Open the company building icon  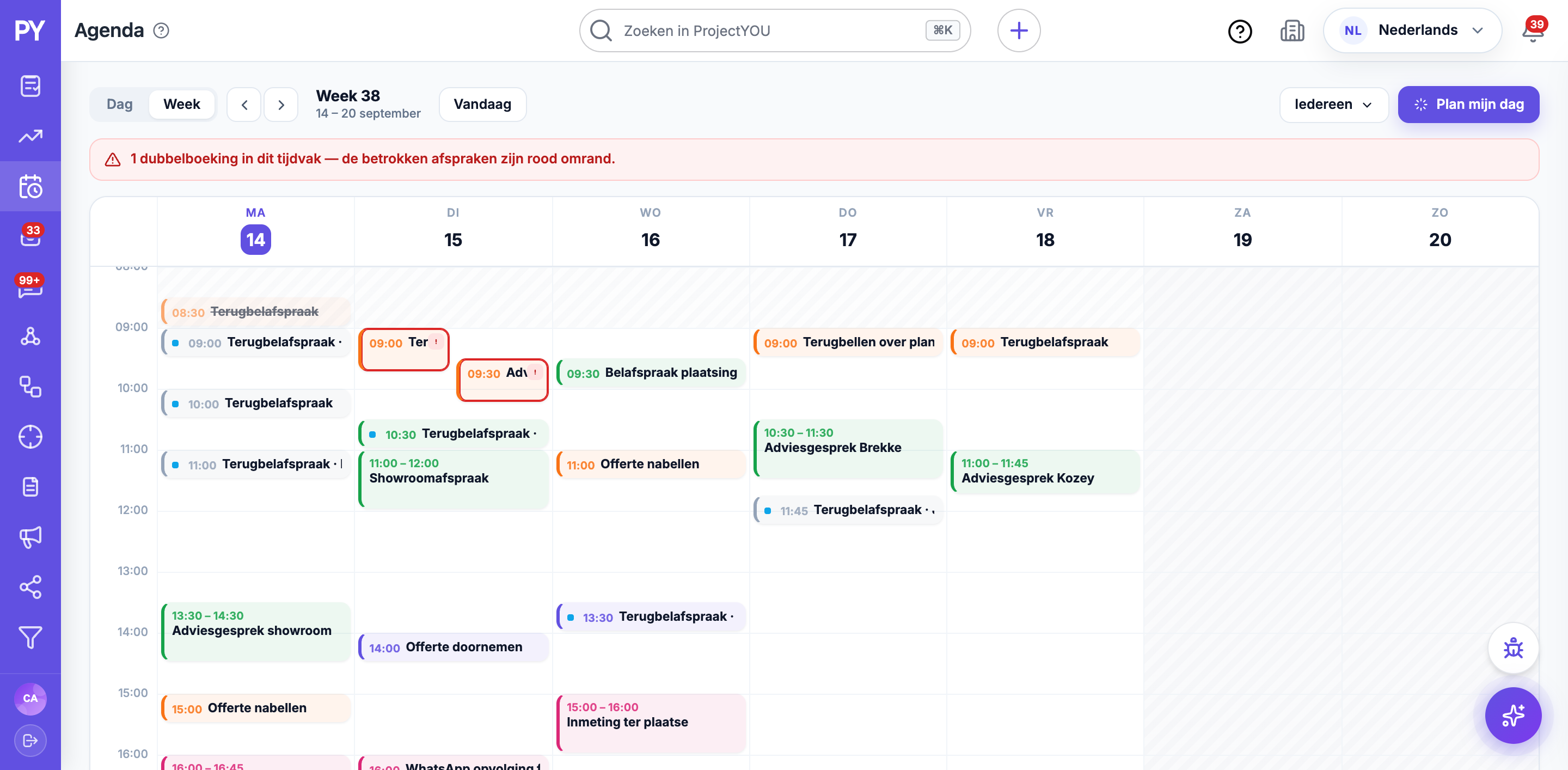[1293, 30]
